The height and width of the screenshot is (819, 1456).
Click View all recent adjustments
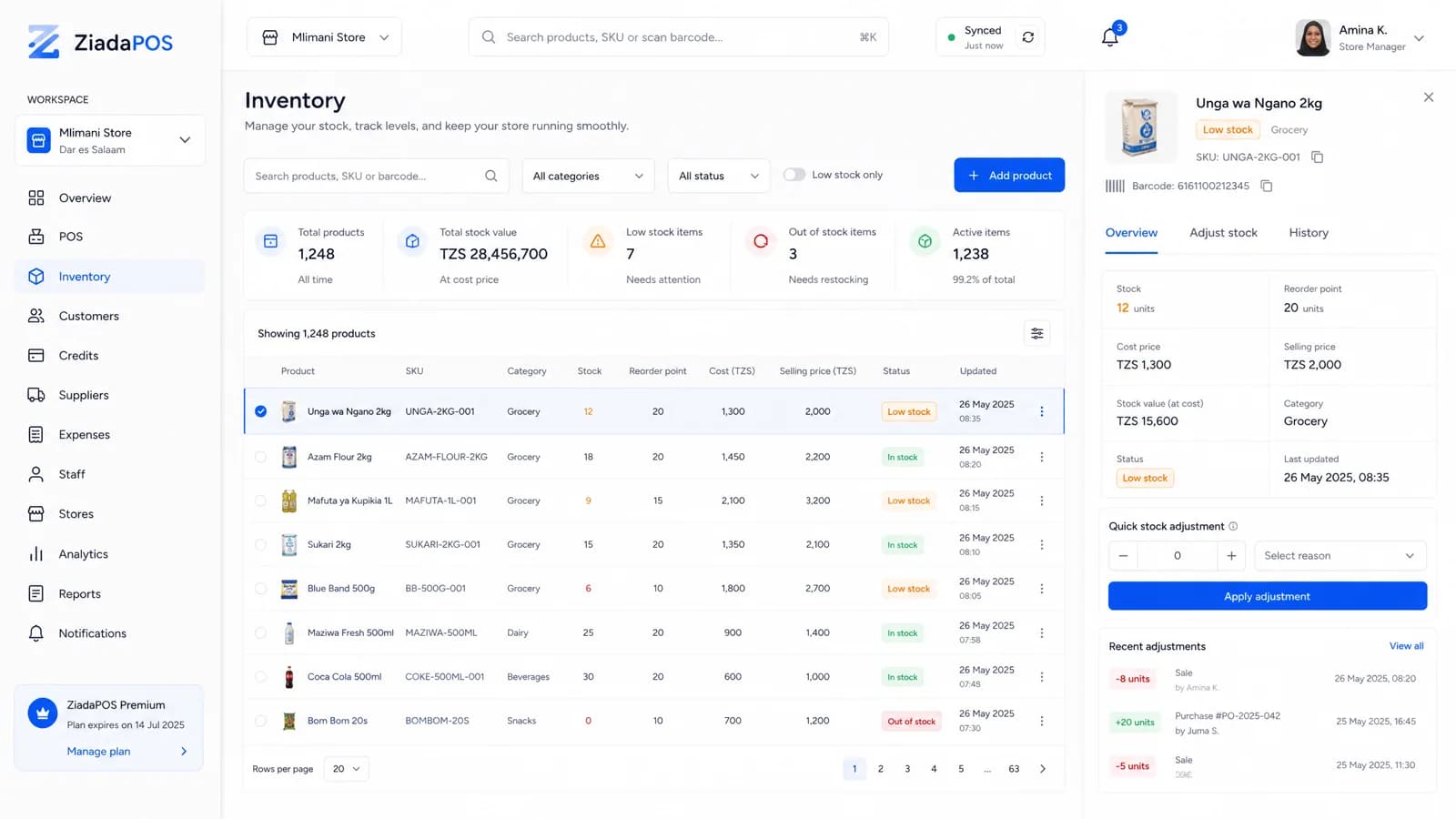click(x=1406, y=646)
